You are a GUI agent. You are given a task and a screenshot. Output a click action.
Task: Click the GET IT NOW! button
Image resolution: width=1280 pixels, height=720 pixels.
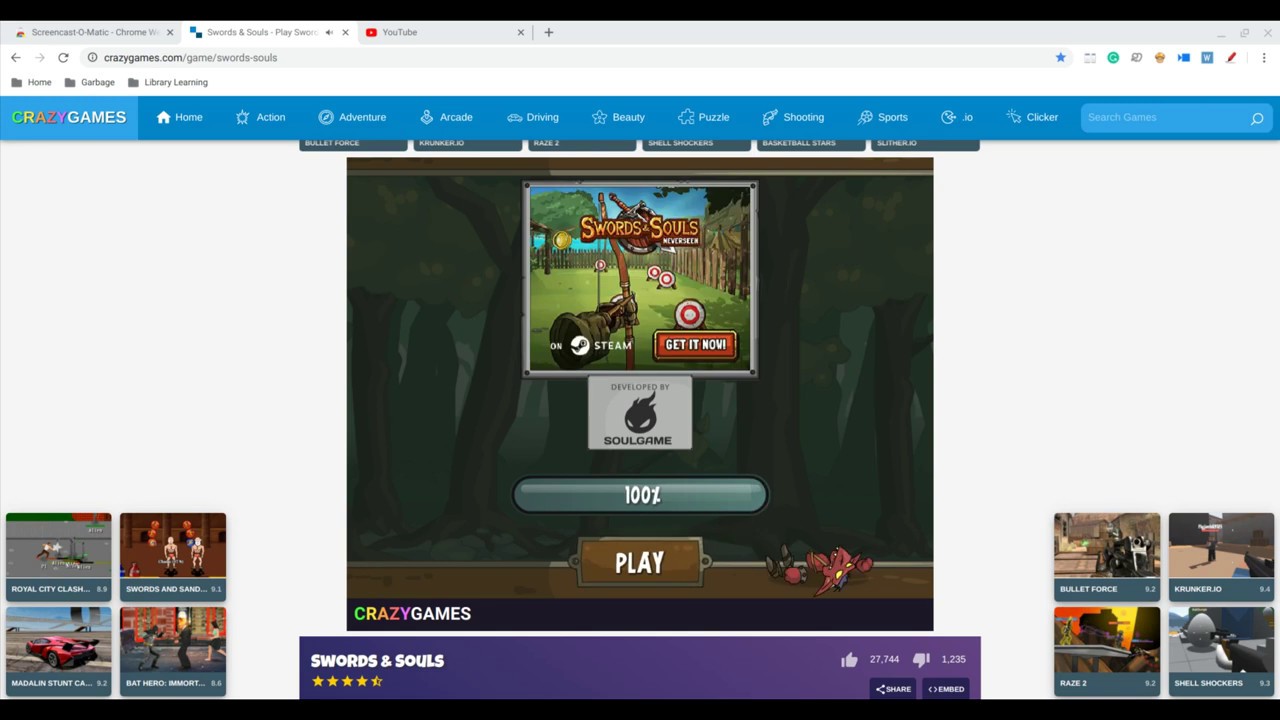pyautogui.click(x=695, y=345)
